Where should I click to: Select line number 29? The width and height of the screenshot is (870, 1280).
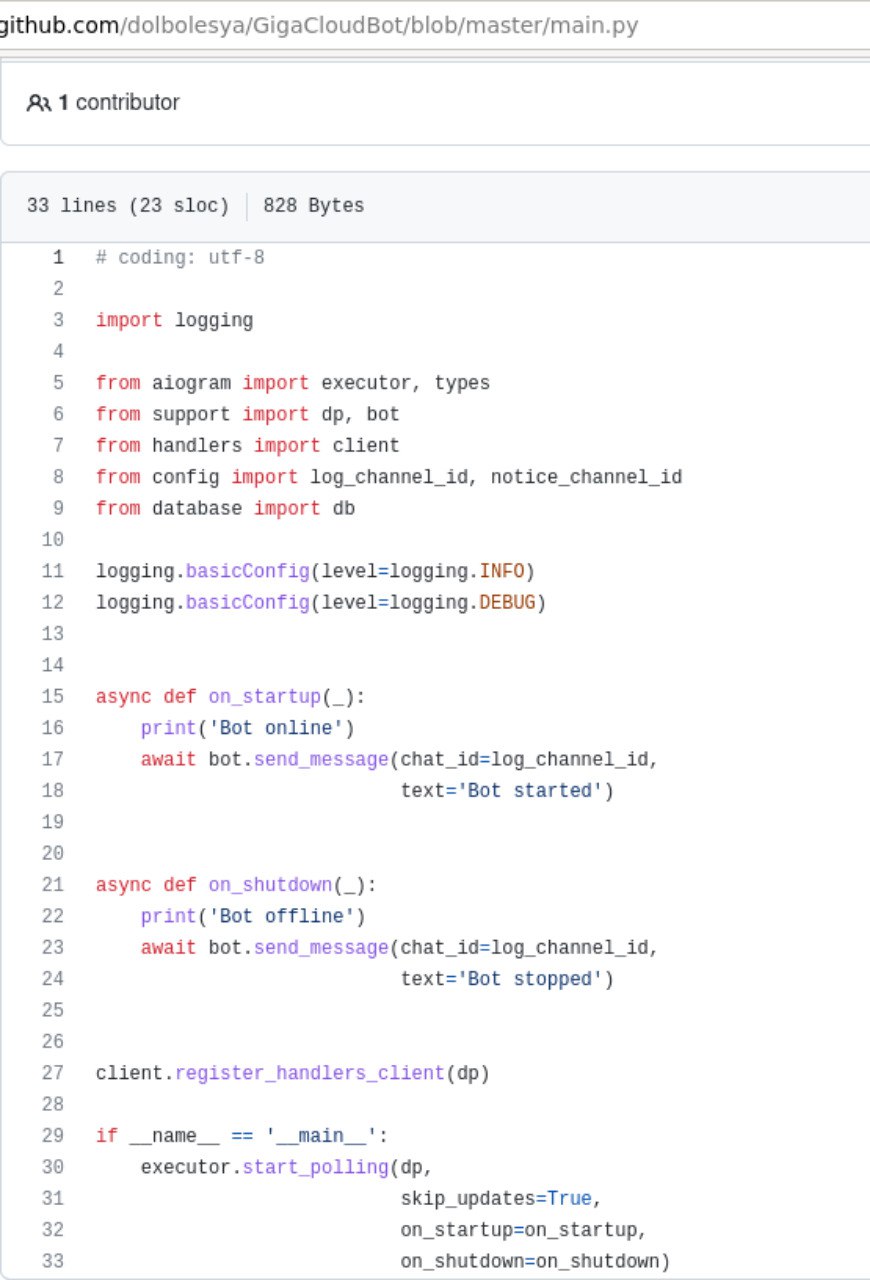tap(53, 1135)
